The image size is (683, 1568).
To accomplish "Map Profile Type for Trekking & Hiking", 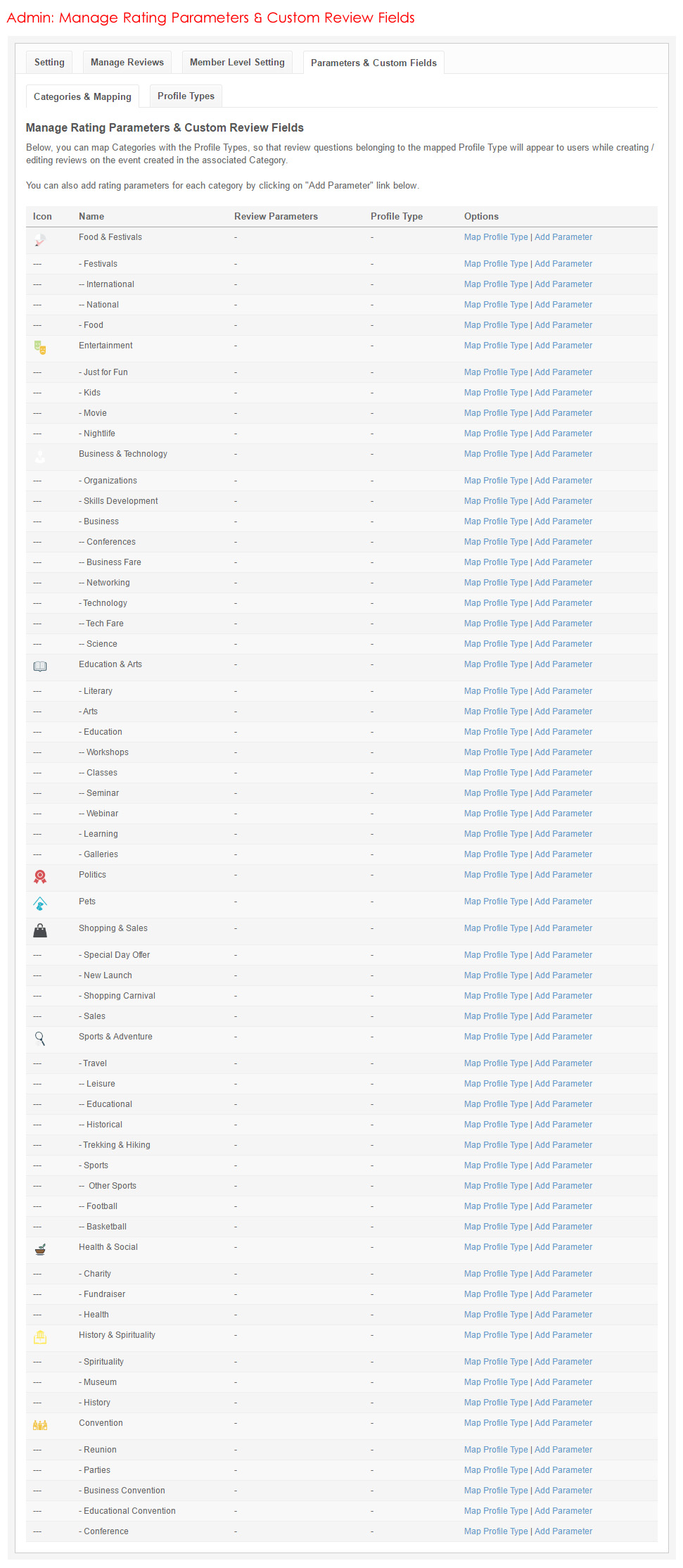I will click(496, 1145).
